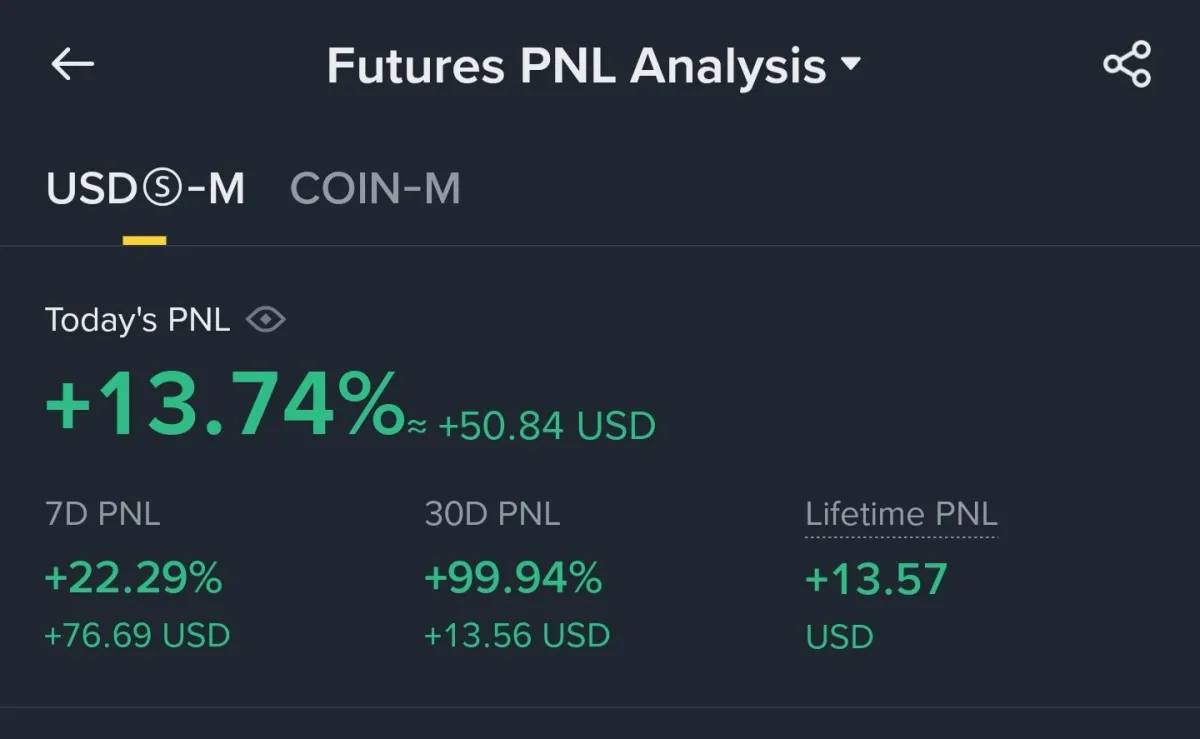The width and height of the screenshot is (1200, 739).
Task: Select the +13.57 lifetime value
Action: (876, 579)
